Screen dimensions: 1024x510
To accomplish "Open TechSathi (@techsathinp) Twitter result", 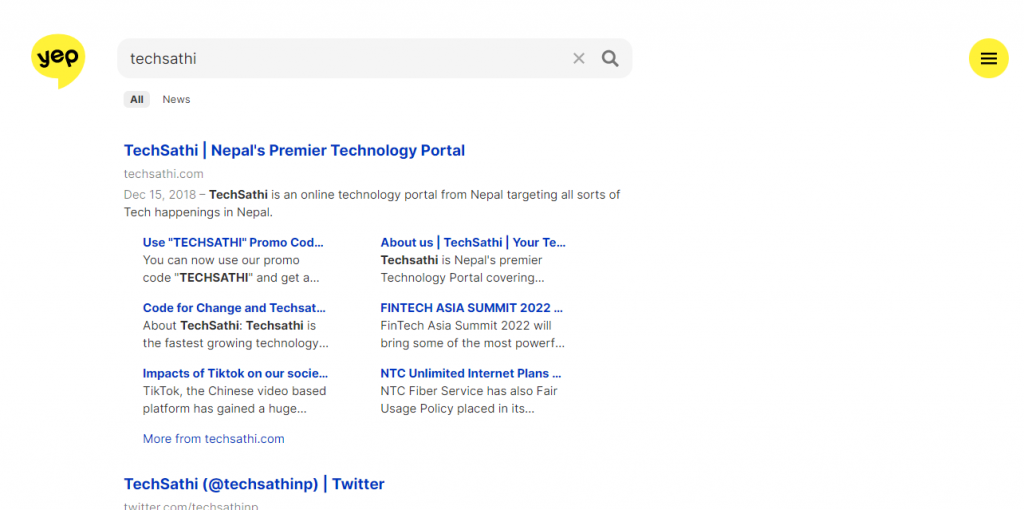I will (254, 484).
